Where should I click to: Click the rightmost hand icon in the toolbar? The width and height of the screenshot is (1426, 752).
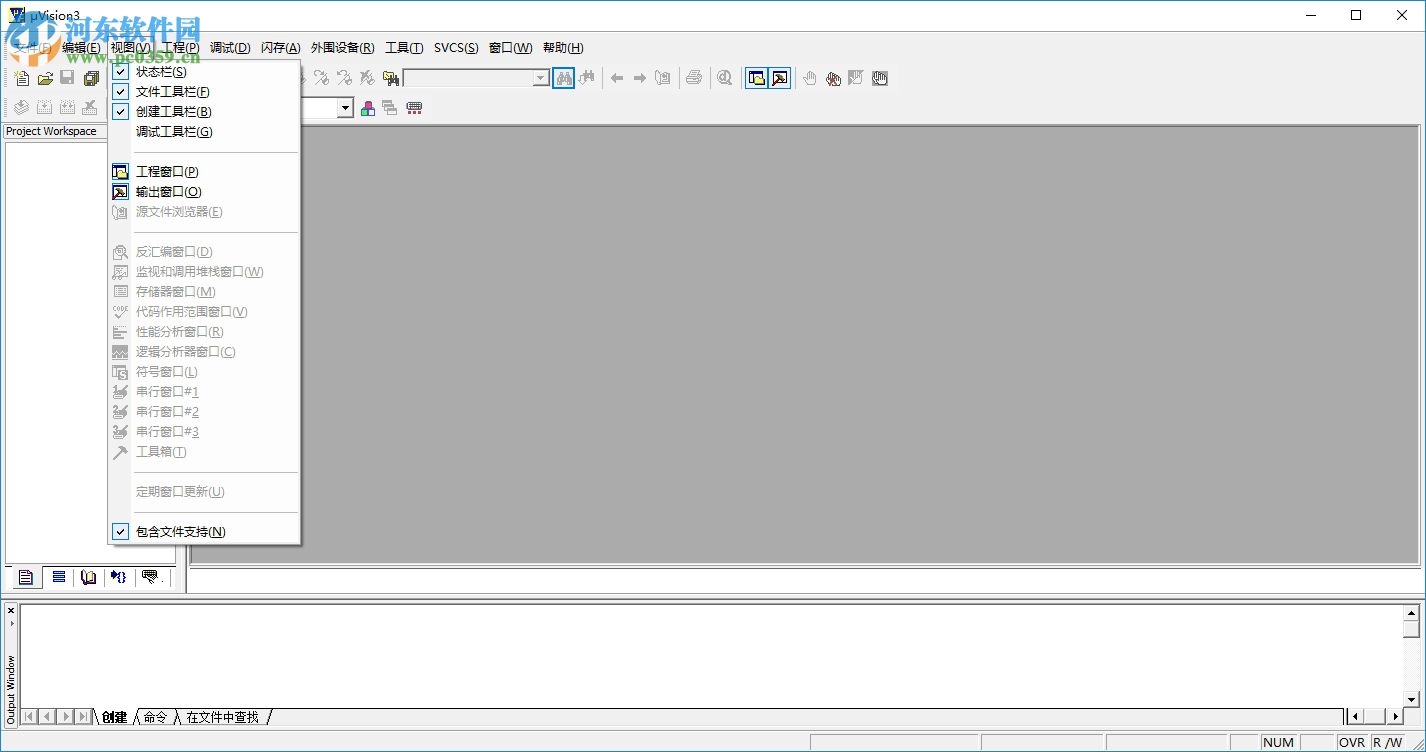[880, 78]
